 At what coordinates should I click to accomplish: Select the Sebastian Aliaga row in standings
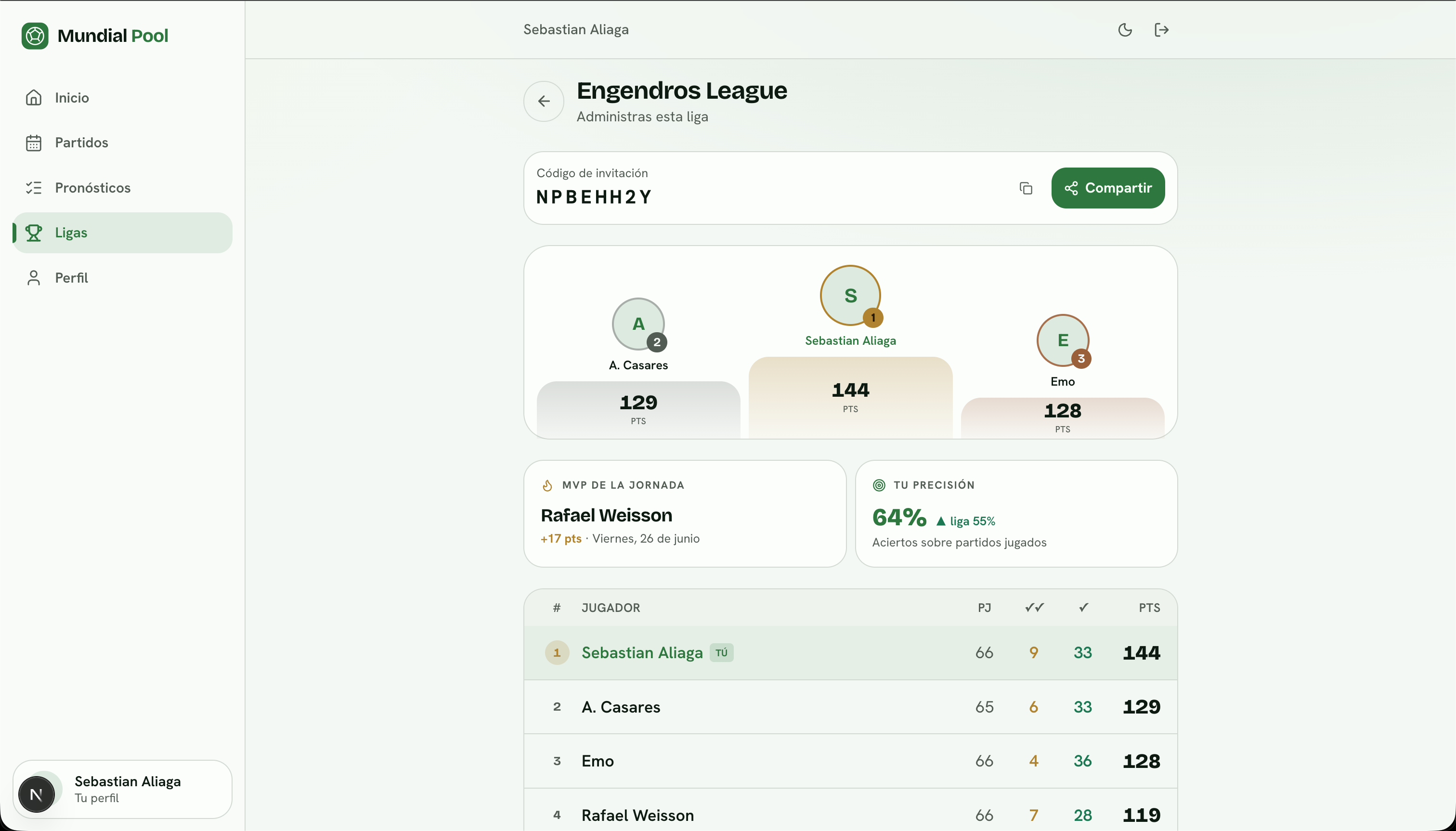point(850,653)
